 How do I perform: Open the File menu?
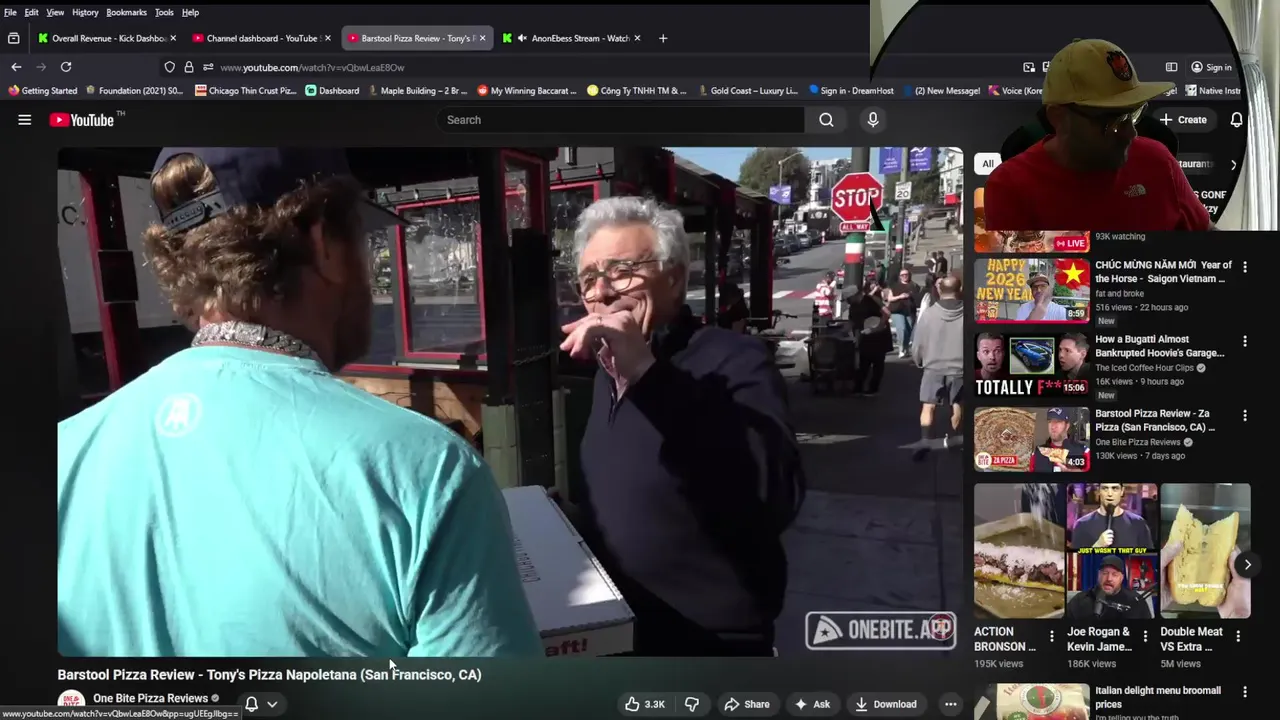10,12
